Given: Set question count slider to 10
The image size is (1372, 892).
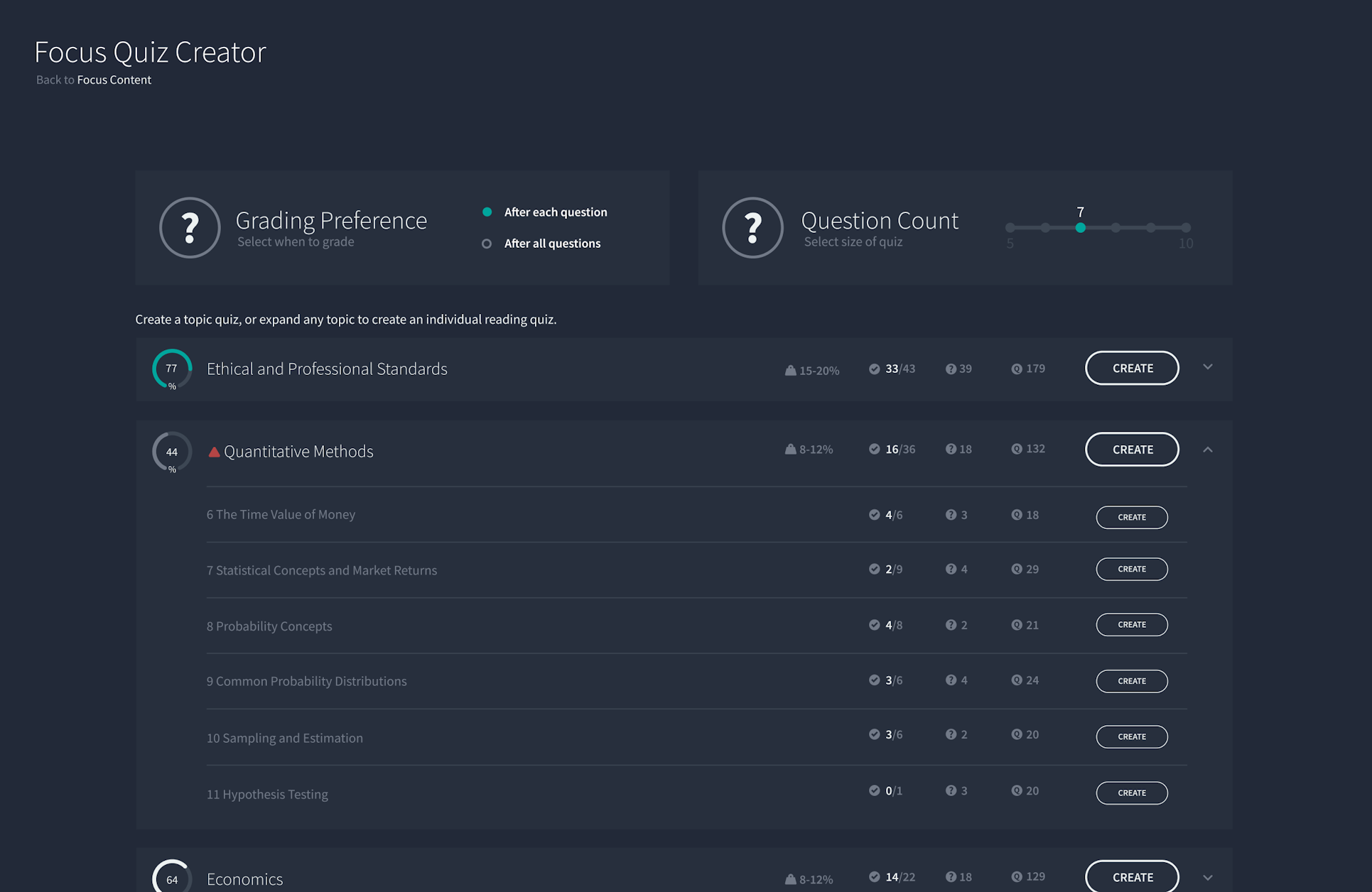Looking at the screenshot, I should 1185,228.
